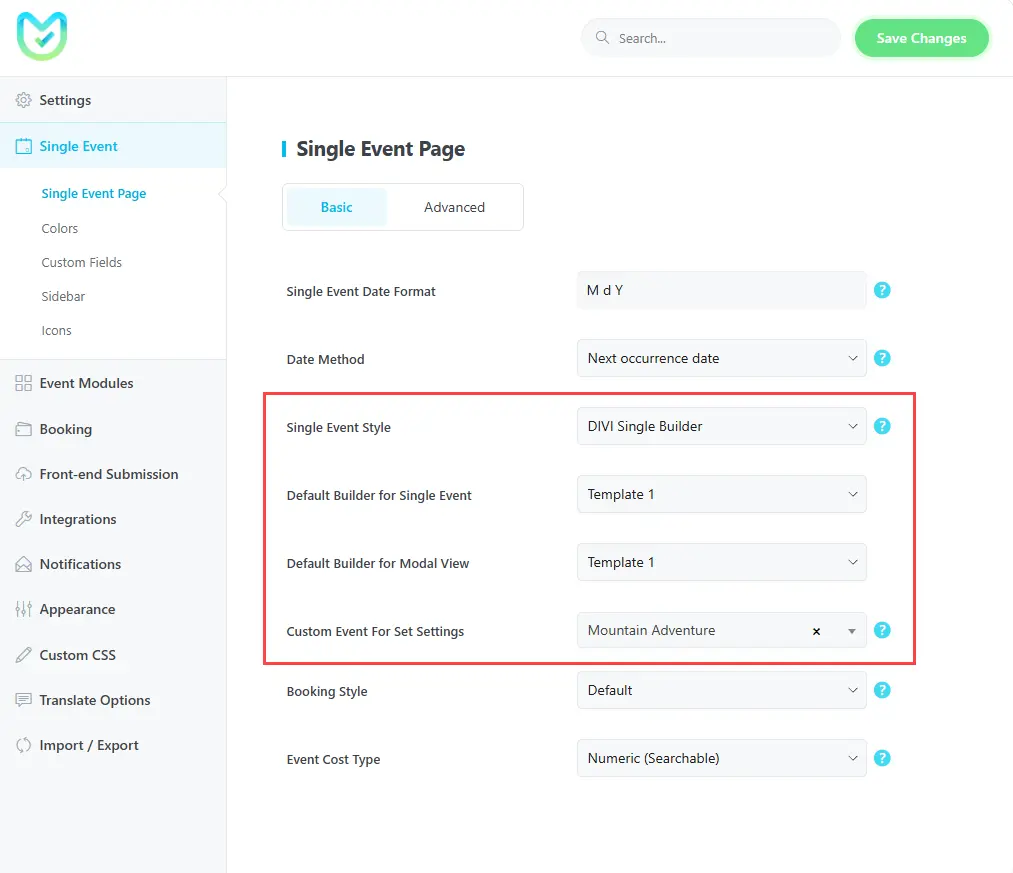Image resolution: width=1013 pixels, height=873 pixels.
Task: Open help for Single Event Style
Action: pos(882,426)
